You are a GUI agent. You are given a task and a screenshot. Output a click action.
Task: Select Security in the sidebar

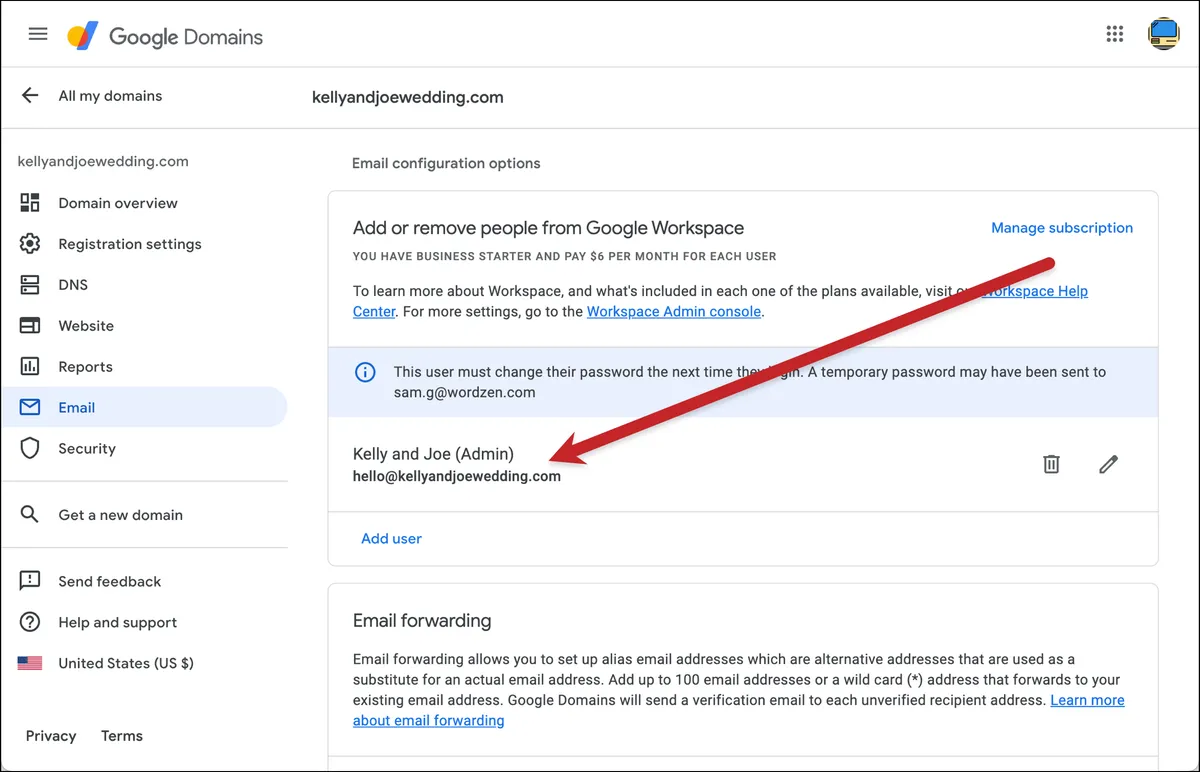[87, 449]
